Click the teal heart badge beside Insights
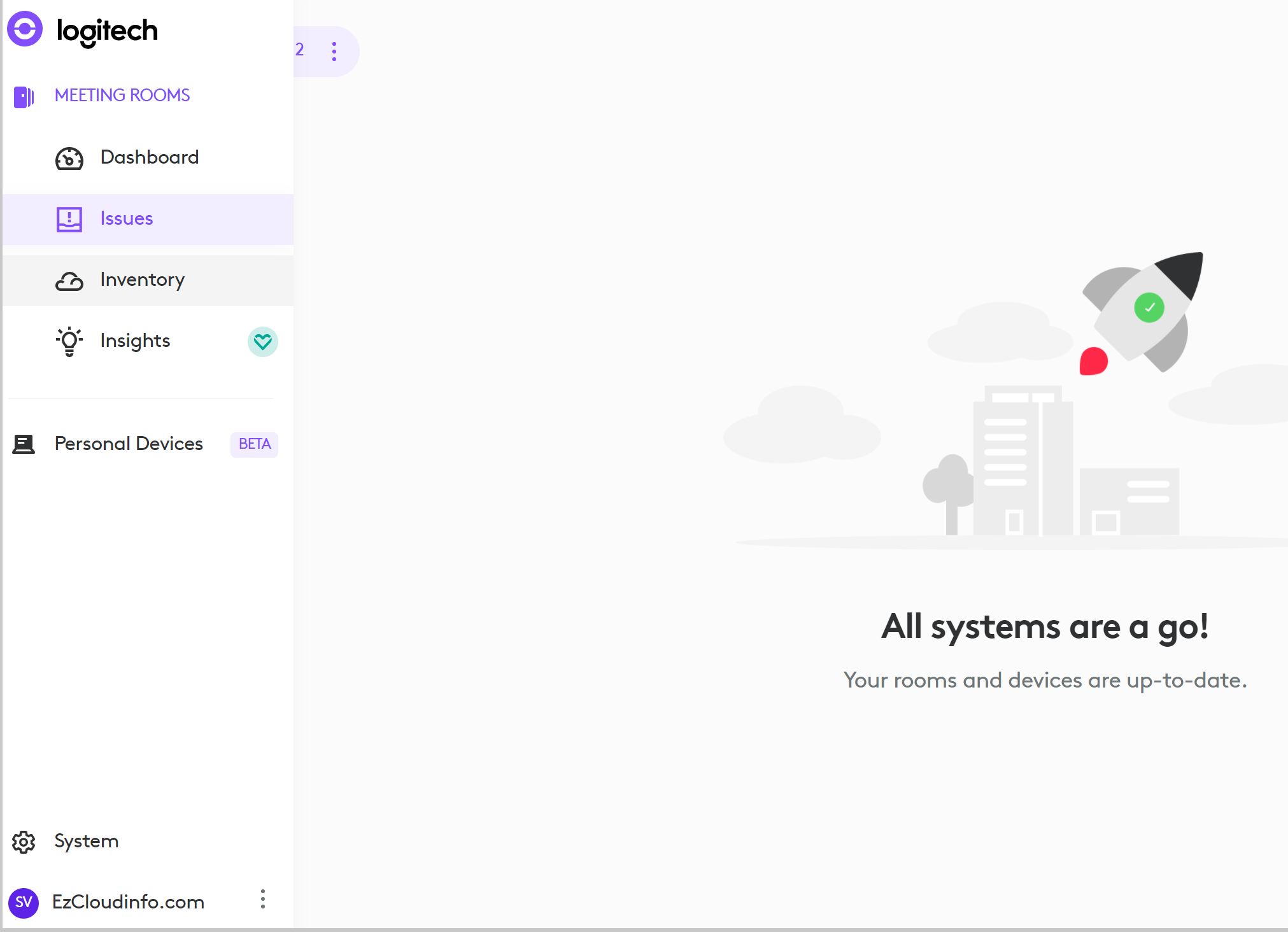1288x932 pixels. click(x=262, y=342)
